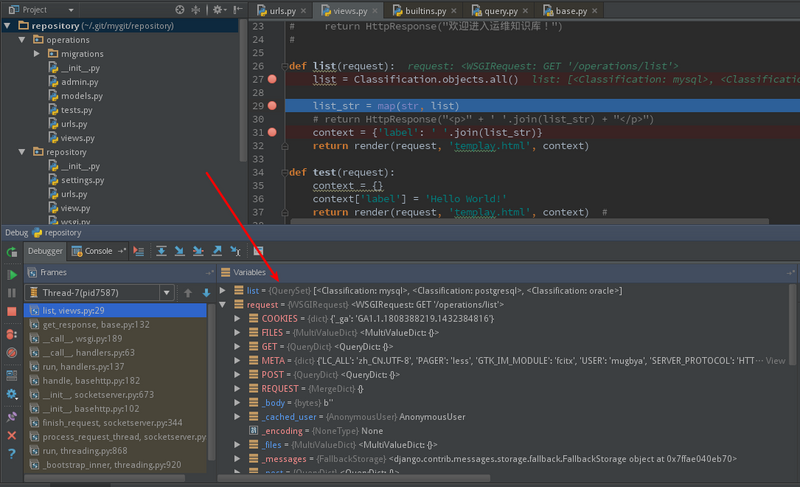Select the Debugger tab
The width and height of the screenshot is (800, 487).
45,251
